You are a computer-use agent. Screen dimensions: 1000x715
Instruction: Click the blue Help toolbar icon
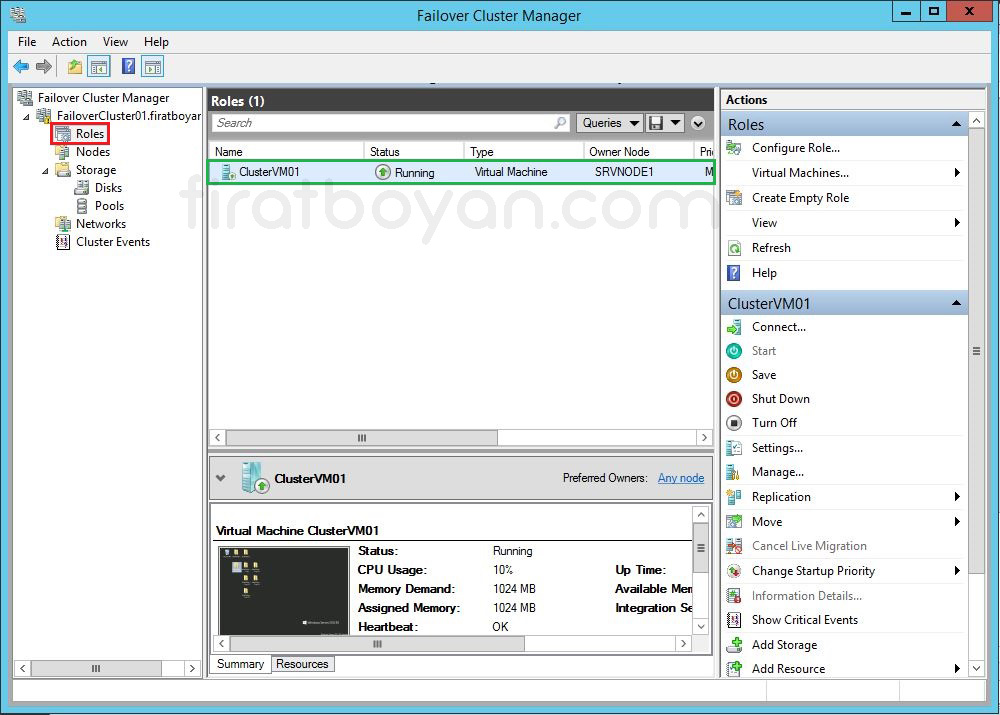pyautogui.click(x=128, y=66)
